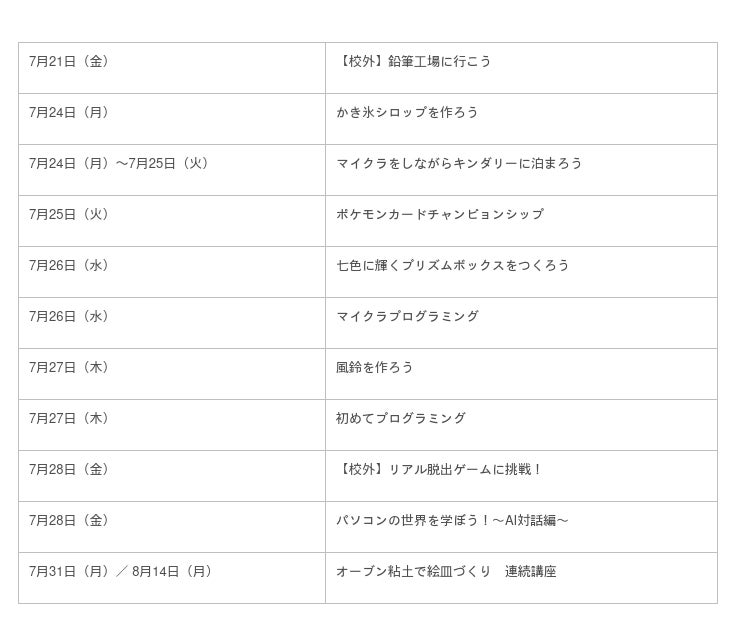This screenshot has width=740, height=644.
Task: Select the 7月31日（月）／8月14日（月） date cell
Action: [x=121, y=572]
